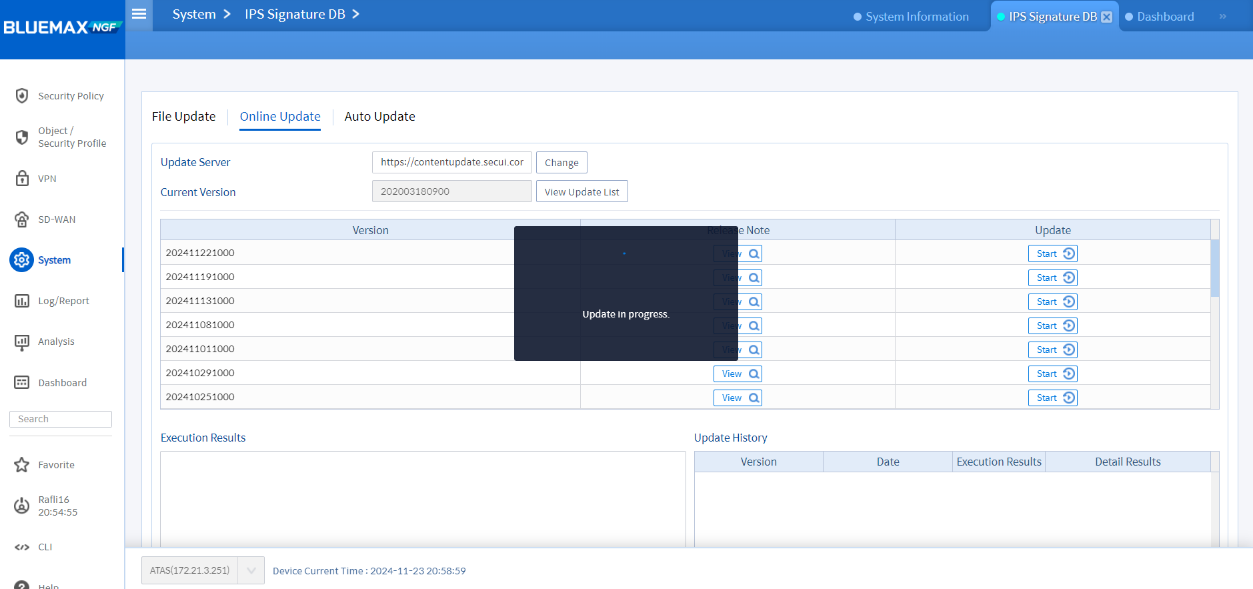Click Execution Results column in Update History
Screen dimensions: 1253x589
[x=999, y=462]
